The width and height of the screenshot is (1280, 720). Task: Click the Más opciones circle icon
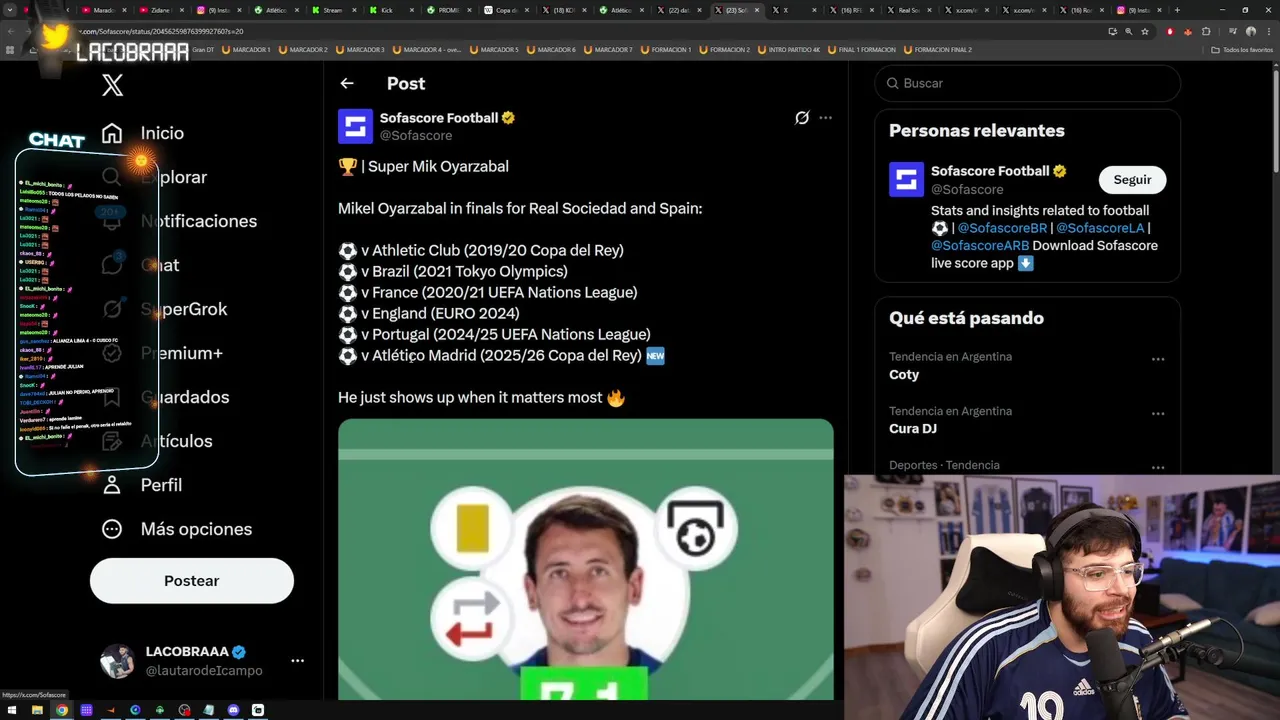tap(112, 529)
